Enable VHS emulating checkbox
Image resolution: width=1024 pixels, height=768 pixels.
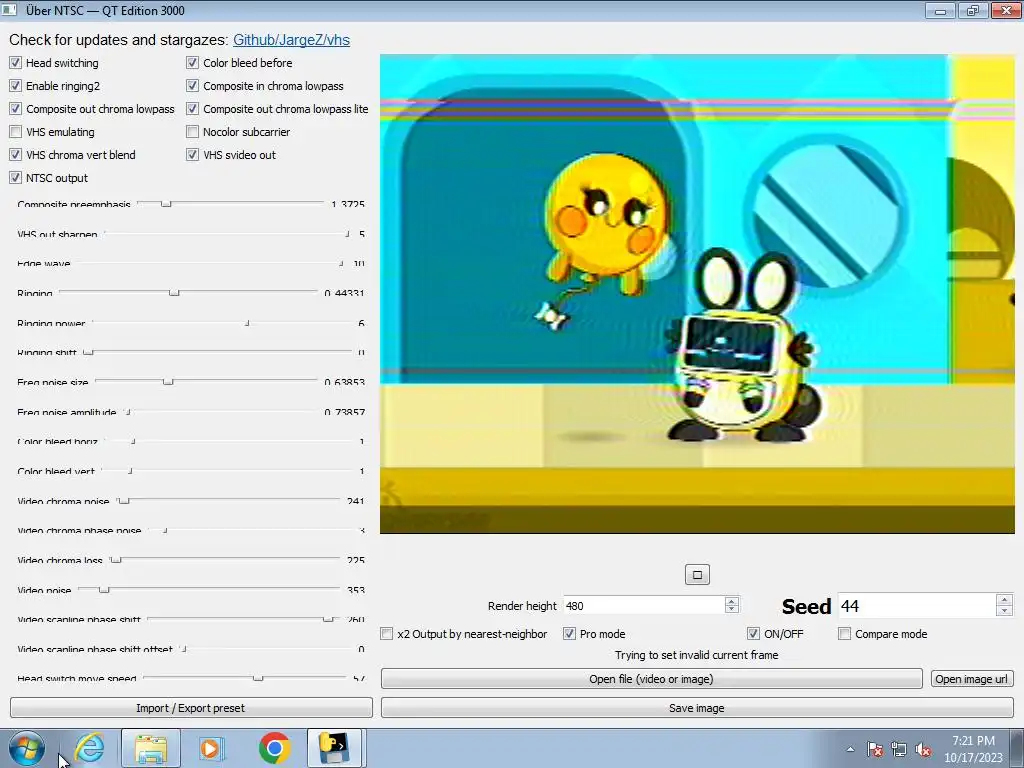click(x=15, y=132)
